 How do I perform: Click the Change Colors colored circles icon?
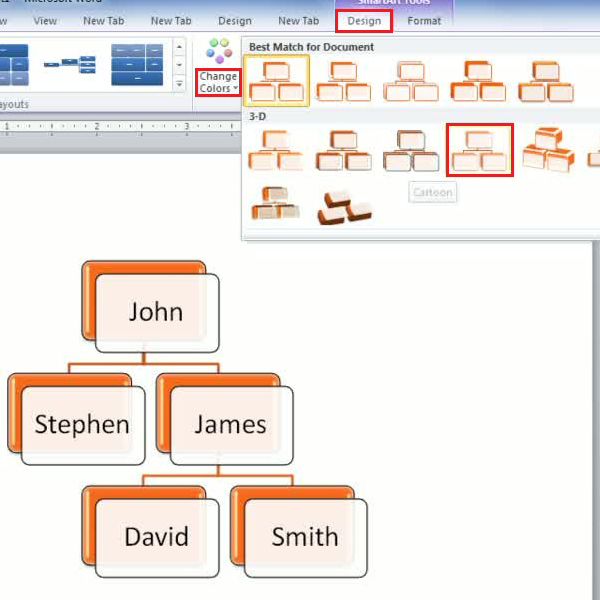219,51
